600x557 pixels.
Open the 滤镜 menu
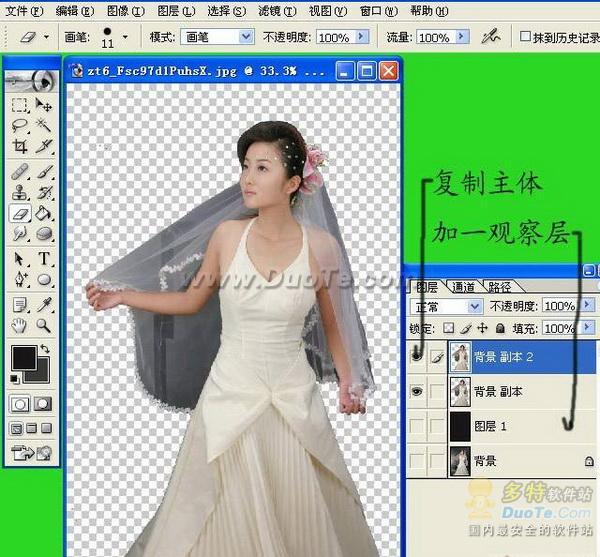pos(277,11)
